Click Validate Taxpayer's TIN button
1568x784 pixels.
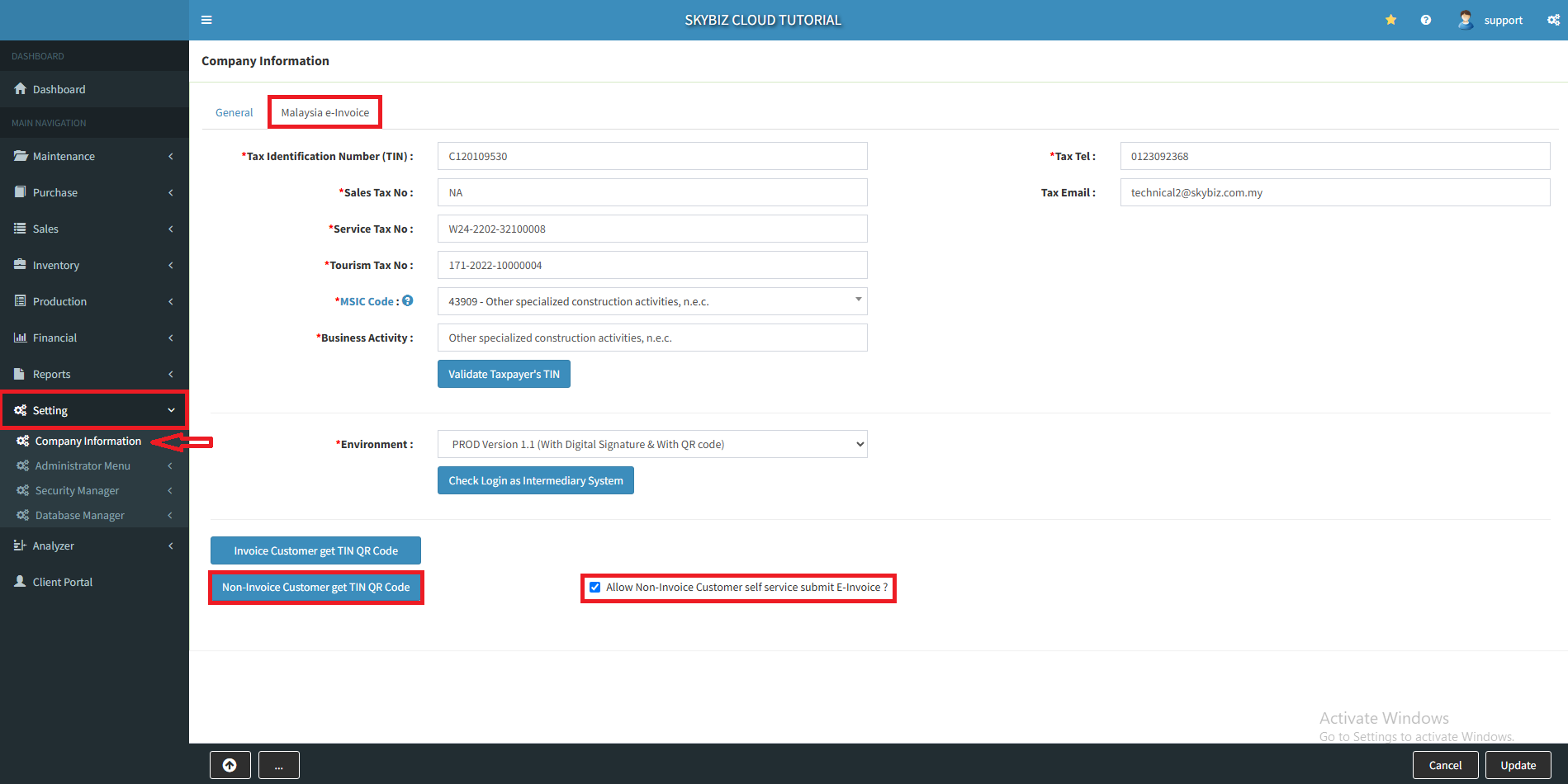pyautogui.click(x=504, y=374)
